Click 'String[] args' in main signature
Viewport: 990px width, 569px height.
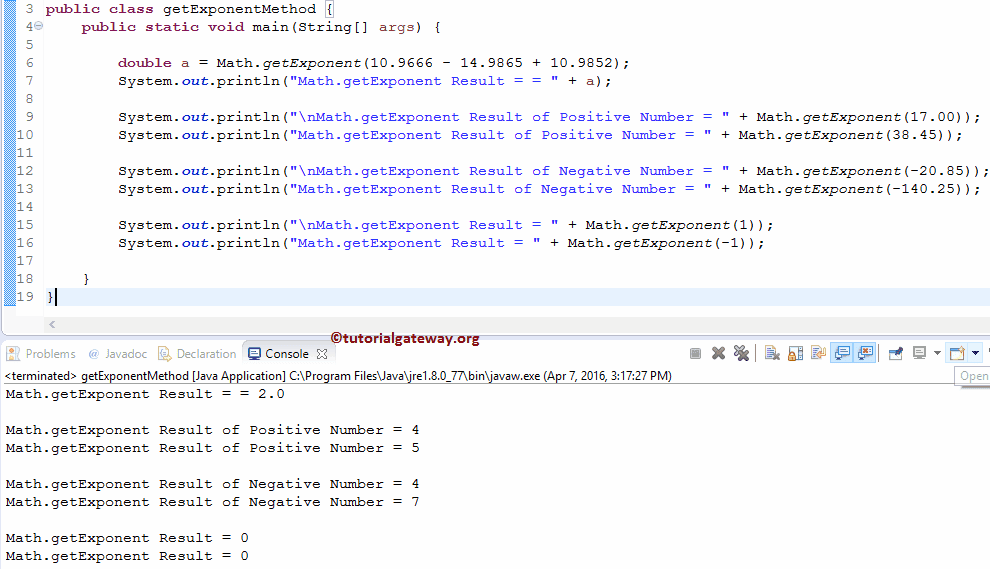(355, 27)
